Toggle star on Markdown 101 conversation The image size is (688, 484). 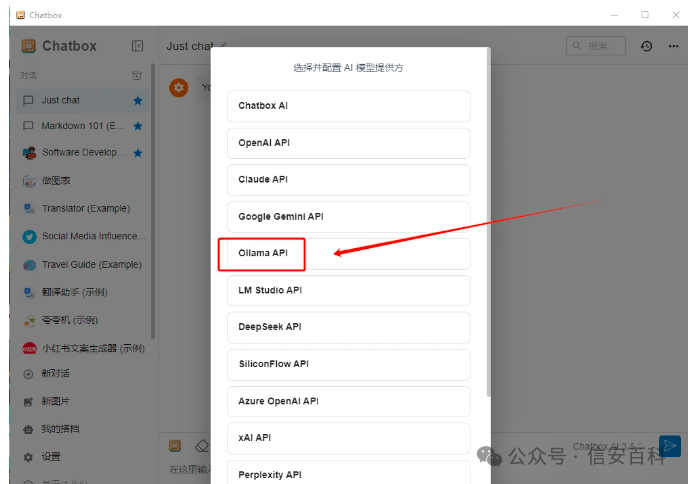(x=138, y=126)
